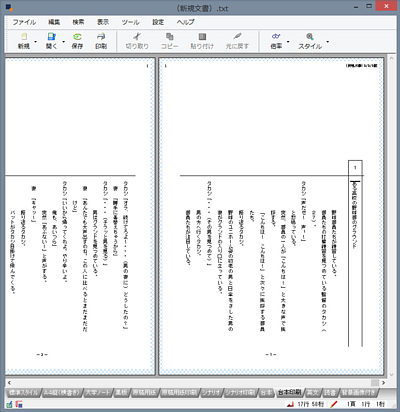
Task: Click the 17行 58桁 status bar entry
Action: point(310,404)
